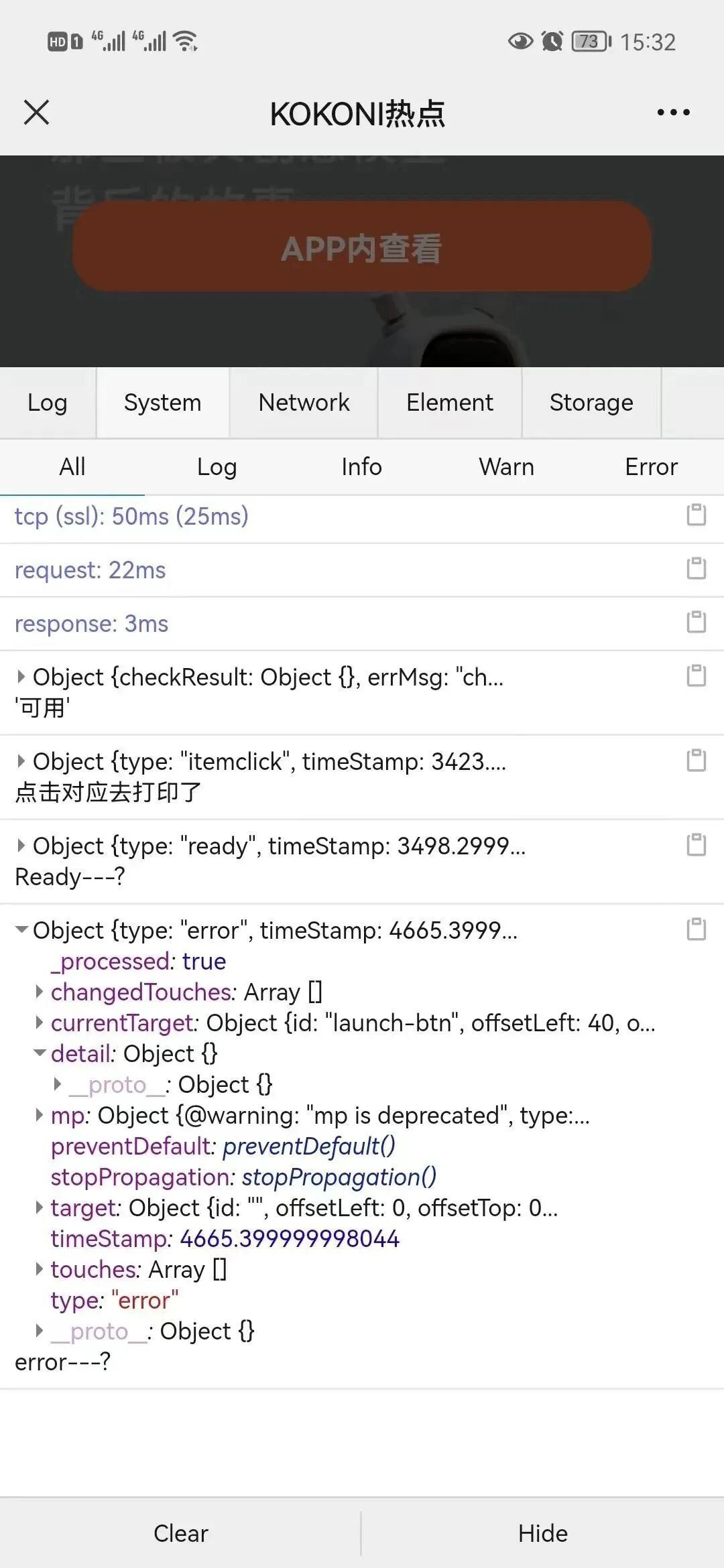This screenshot has width=724, height=1568.
Task: Select the tcp (ssl): 50ms (25ms) text
Action: [131, 517]
